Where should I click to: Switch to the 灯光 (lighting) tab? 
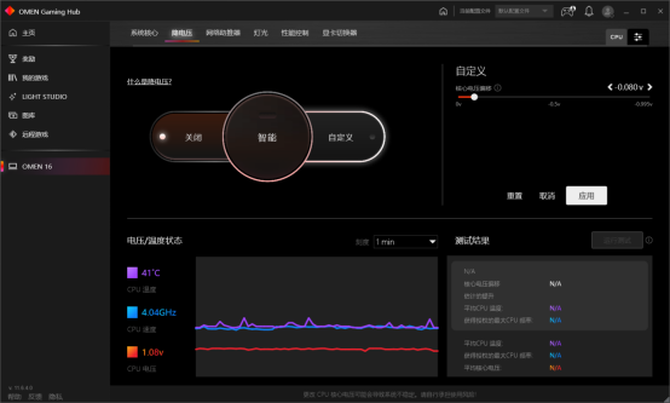(260, 33)
